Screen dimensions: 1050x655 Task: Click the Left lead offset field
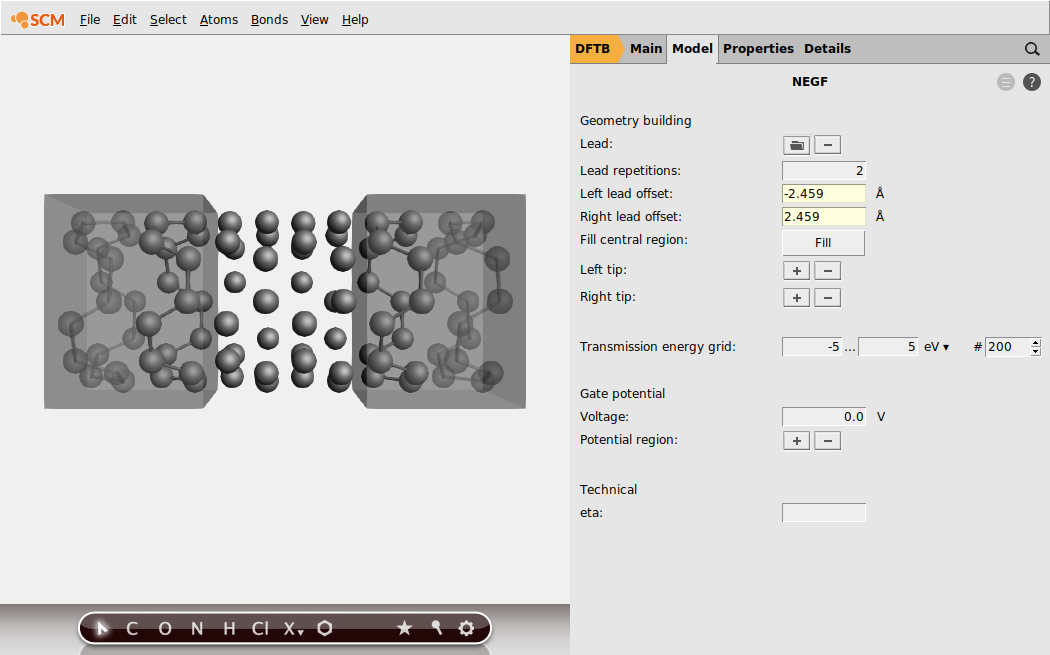[x=823, y=193]
